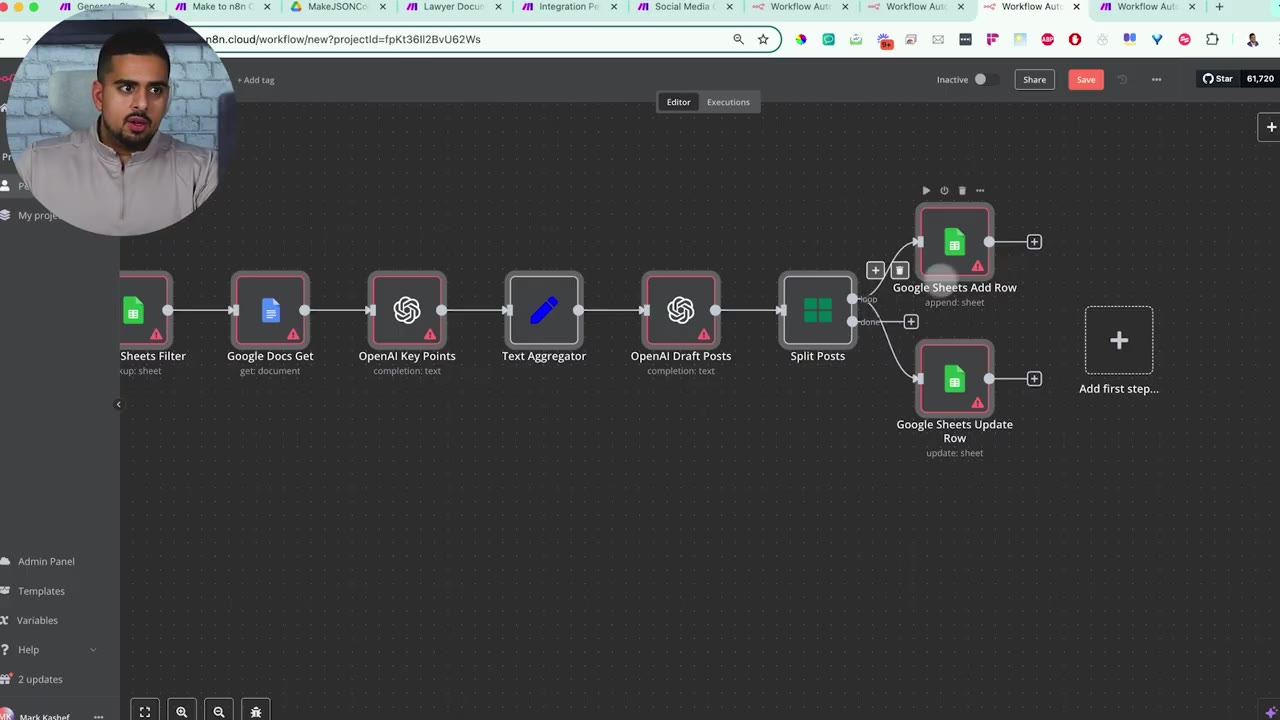The height and width of the screenshot is (720, 1280).
Task: Switch to Social Media browser tab
Action: pos(683,7)
